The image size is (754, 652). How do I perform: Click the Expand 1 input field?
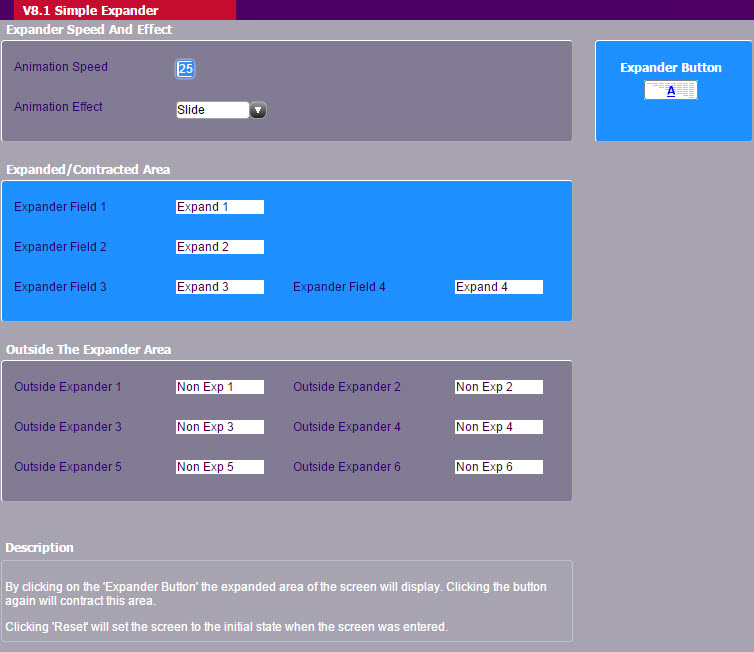click(x=220, y=207)
